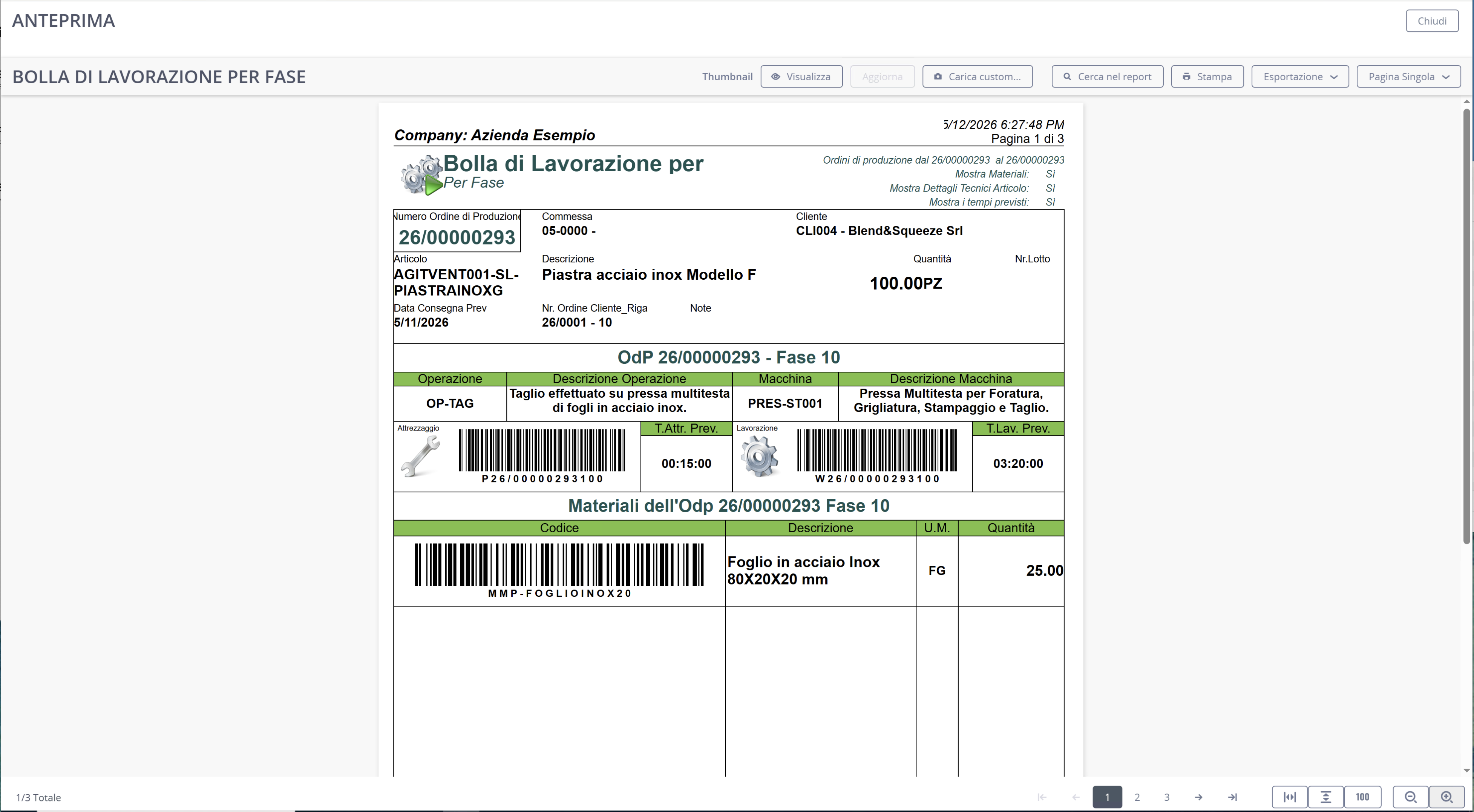Click the FG unit cell
This screenshot has height=812, width=1474.
[937, 570]
